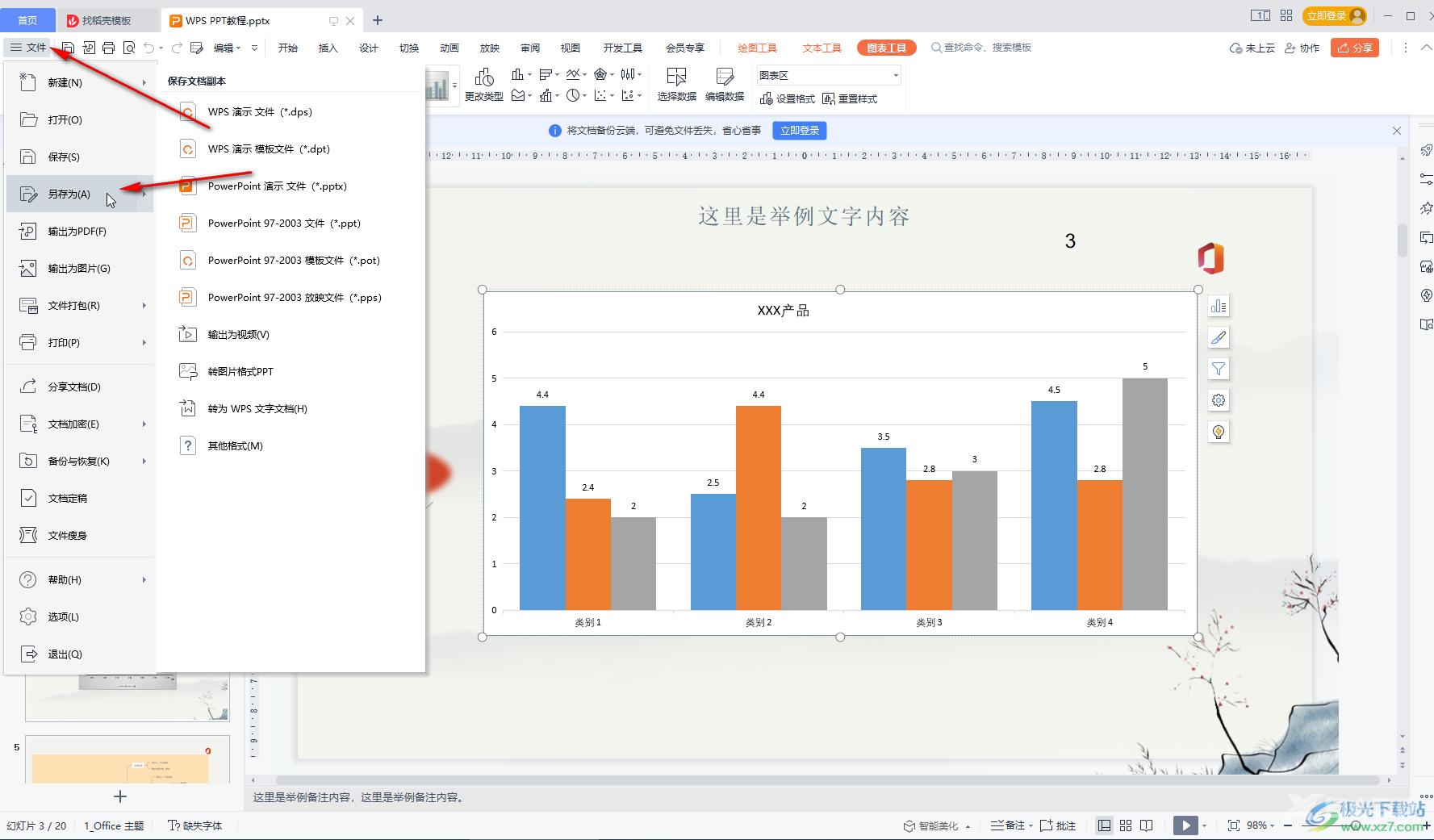Expand the 打印 submenu
1434x840 pixels.
click(144, 343)
